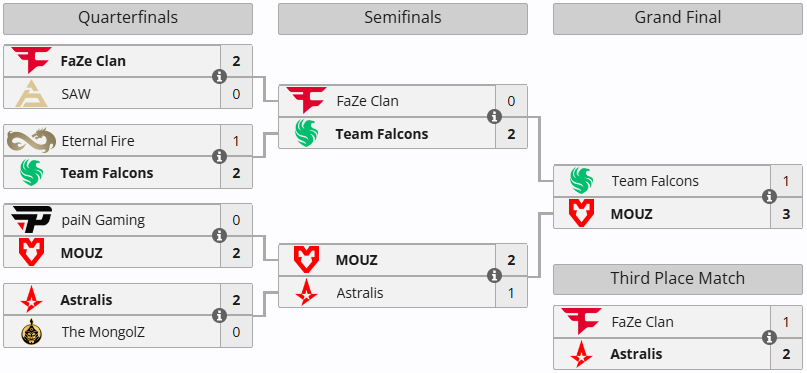The height and width of the screenshot is (373, 807).
Task: Click paiN Gaming logo in quarterfinals
Action: coord(31,220)
